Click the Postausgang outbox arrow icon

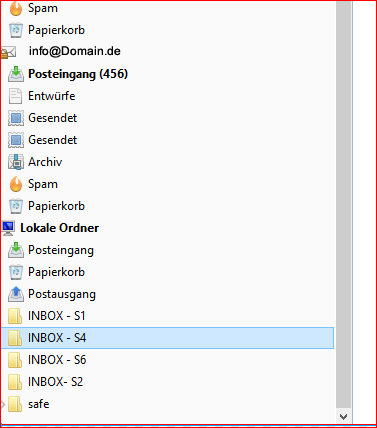point(16,294)
